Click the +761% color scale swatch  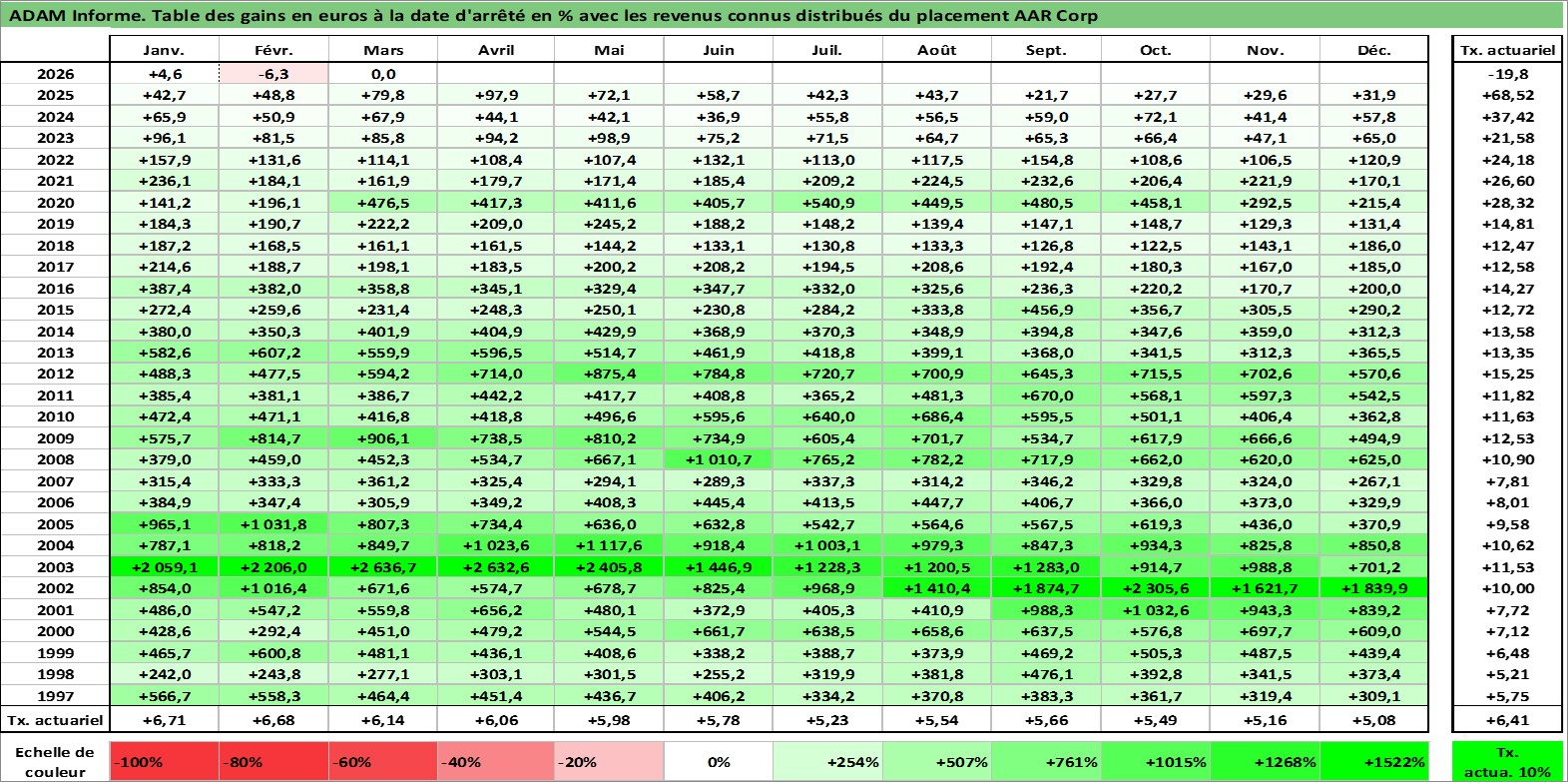click(x=1046, y=761)
